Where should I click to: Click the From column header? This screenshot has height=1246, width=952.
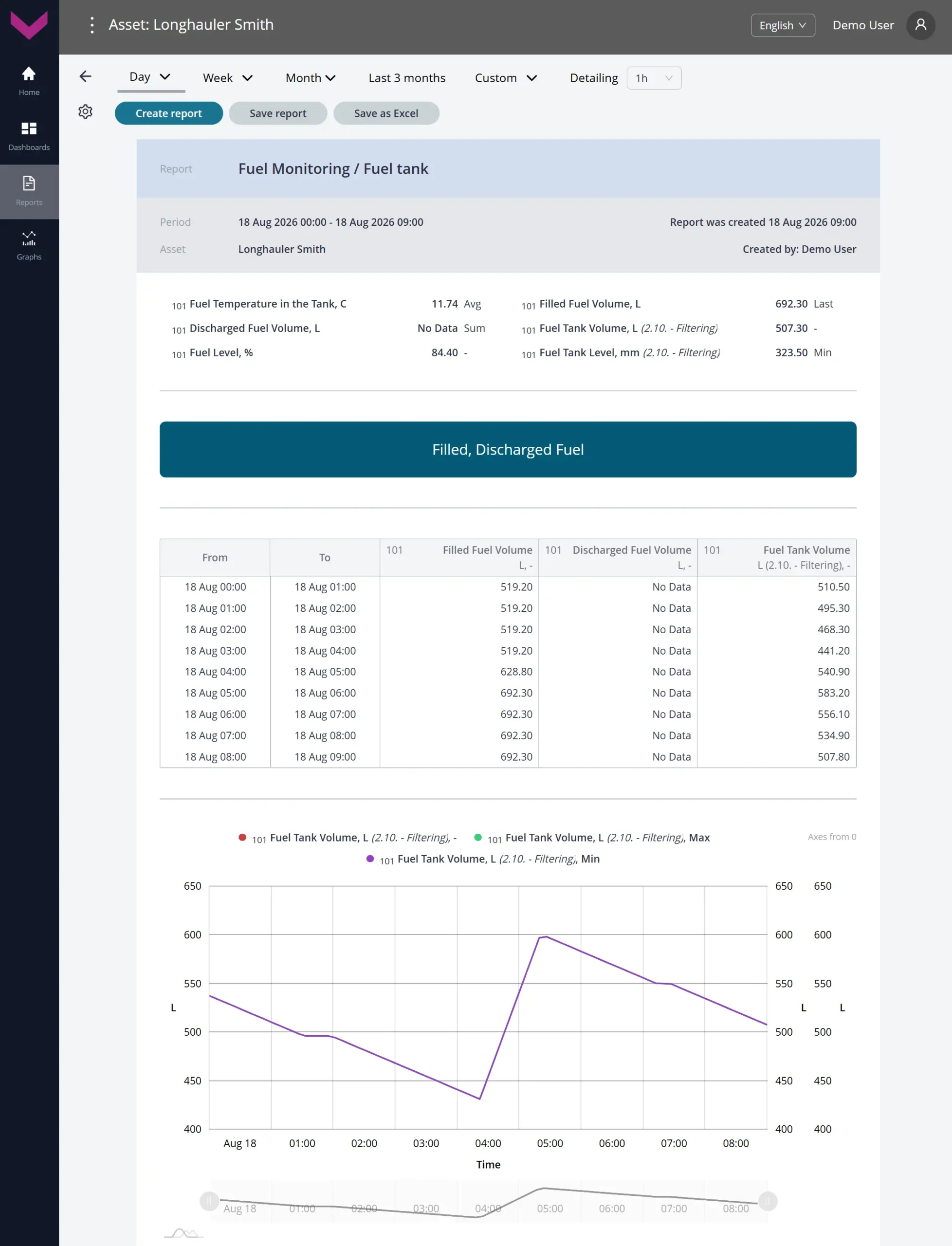tap(215, 558)
